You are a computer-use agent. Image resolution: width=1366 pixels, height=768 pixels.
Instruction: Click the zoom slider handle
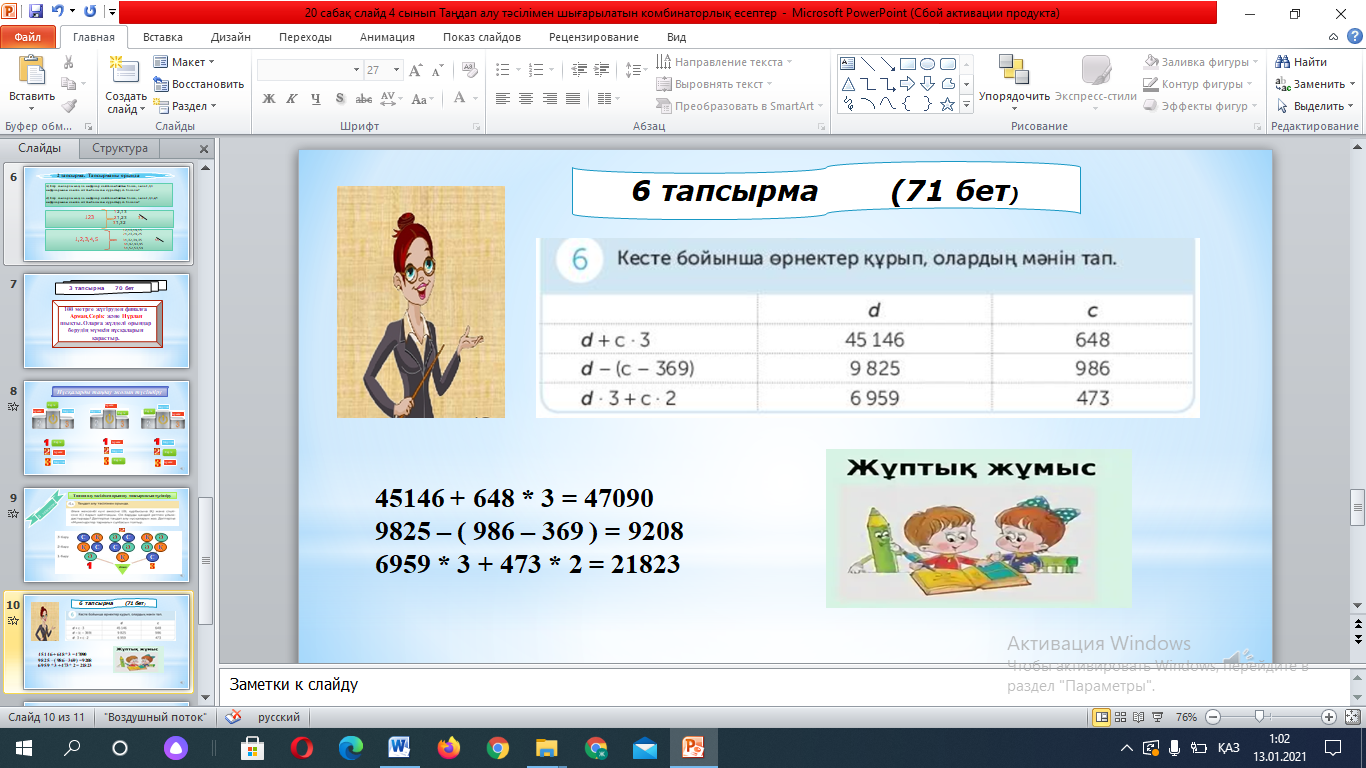point(1258,717)
